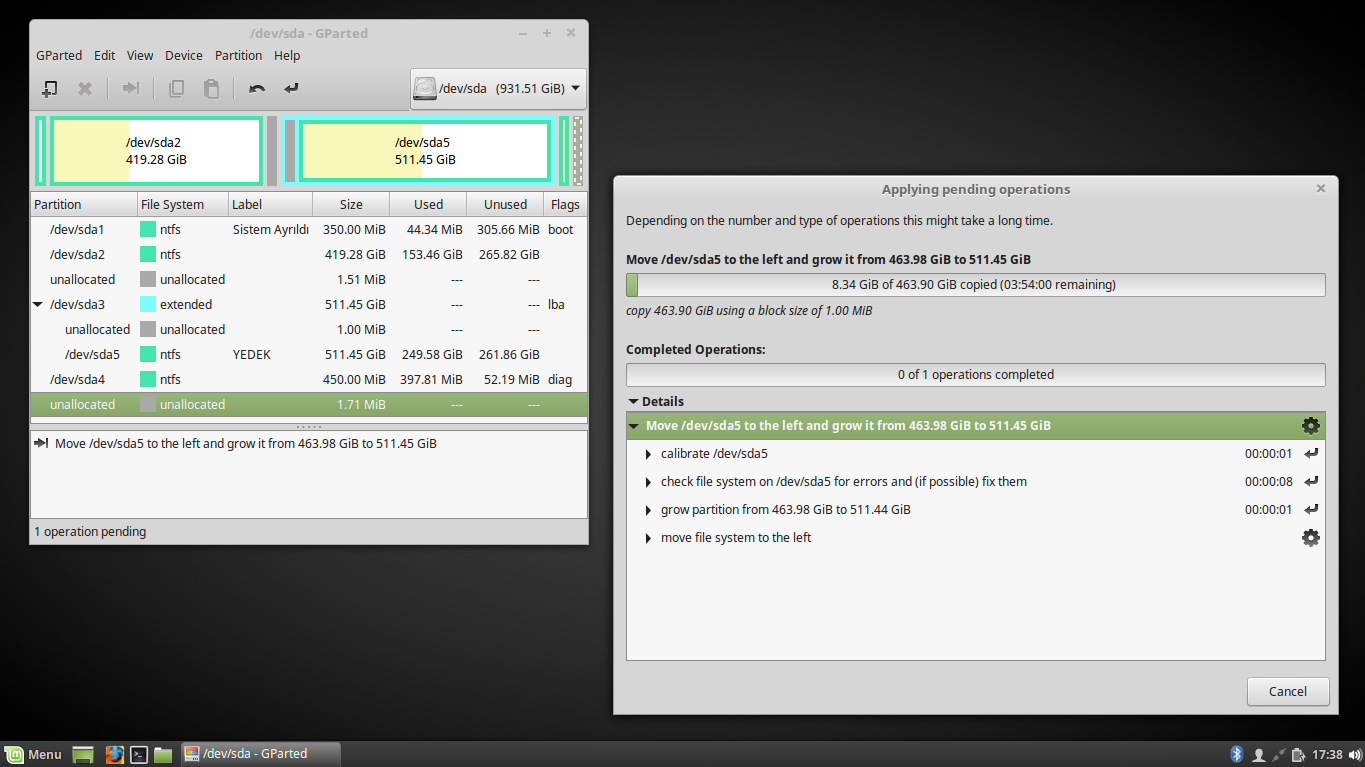Open the Device menu

(184, 56)
